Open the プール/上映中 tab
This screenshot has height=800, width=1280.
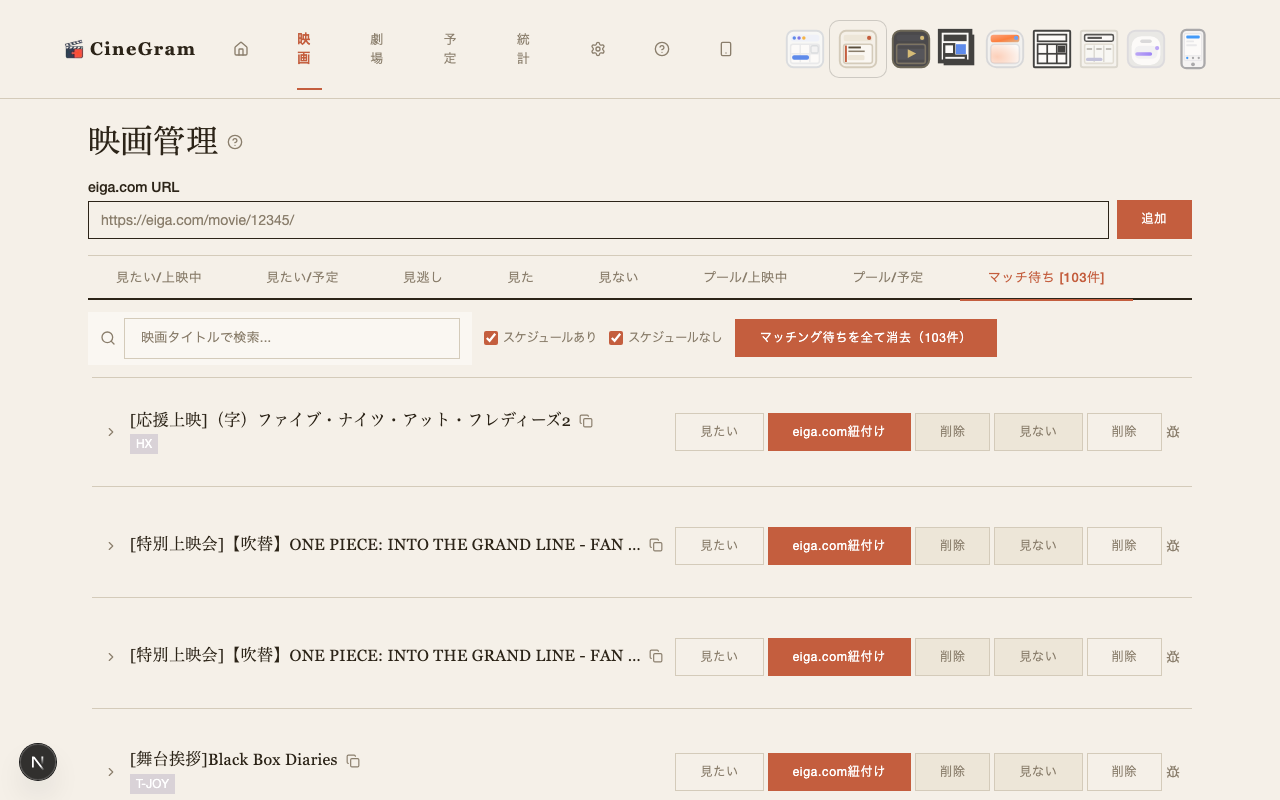(x=745, y=277)
